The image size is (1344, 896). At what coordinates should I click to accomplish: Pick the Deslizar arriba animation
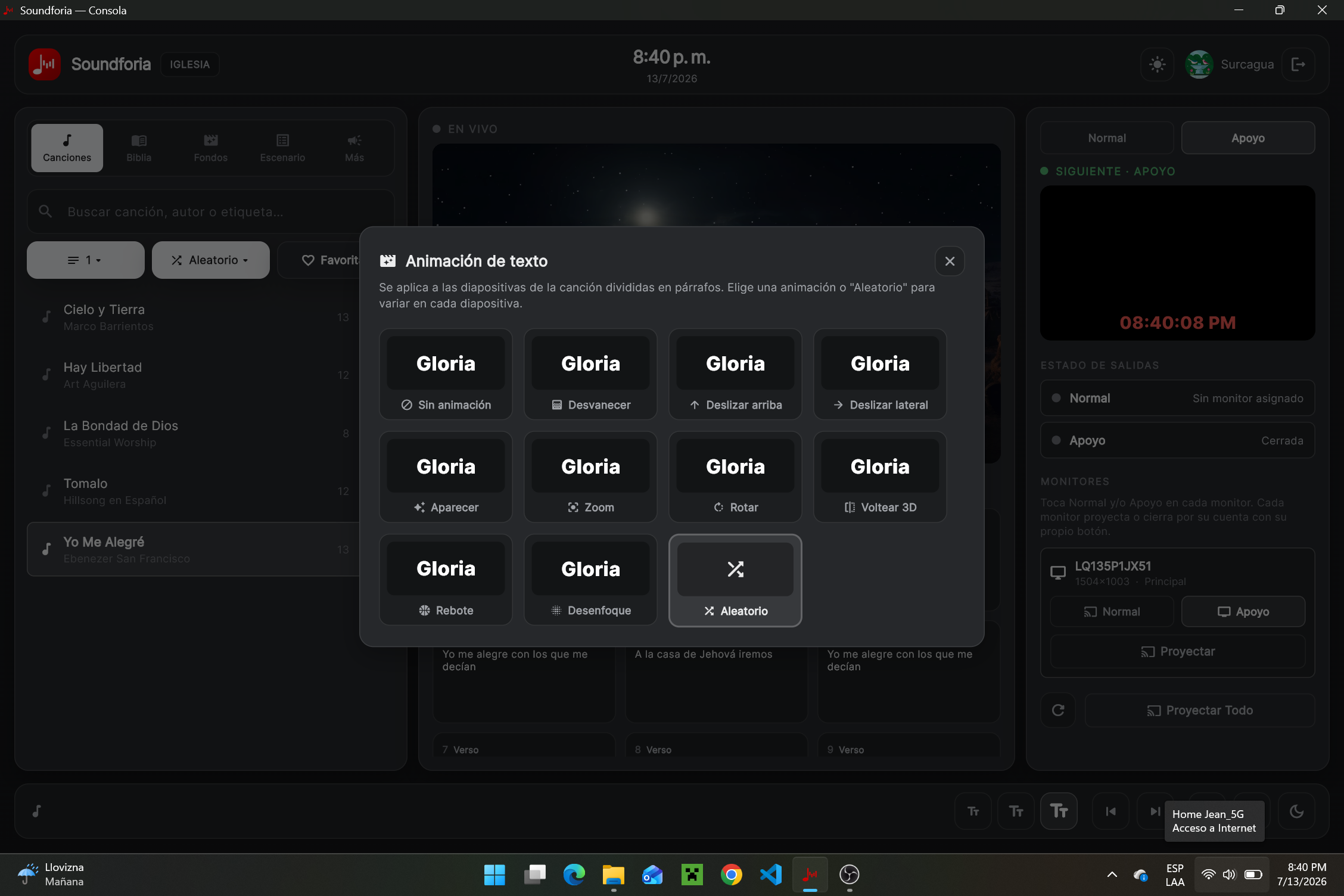[735, 374]
